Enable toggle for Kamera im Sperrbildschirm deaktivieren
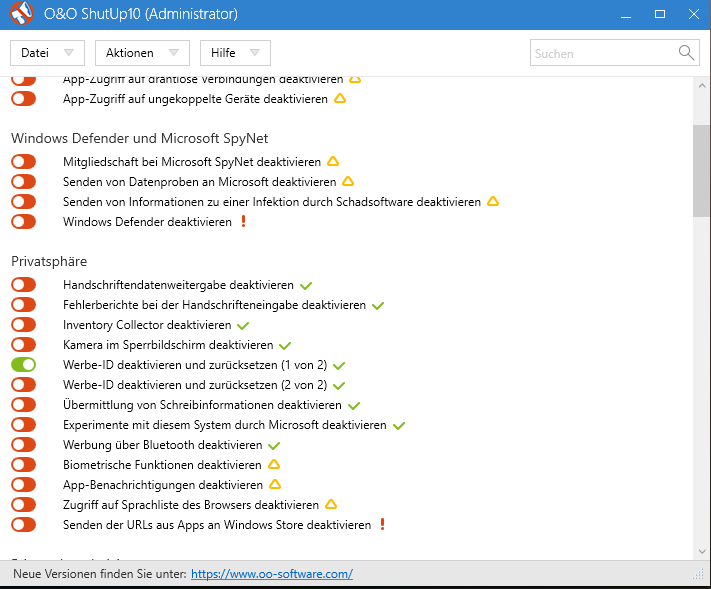Screen dimensions: 711x589 (x=23, y=345)
